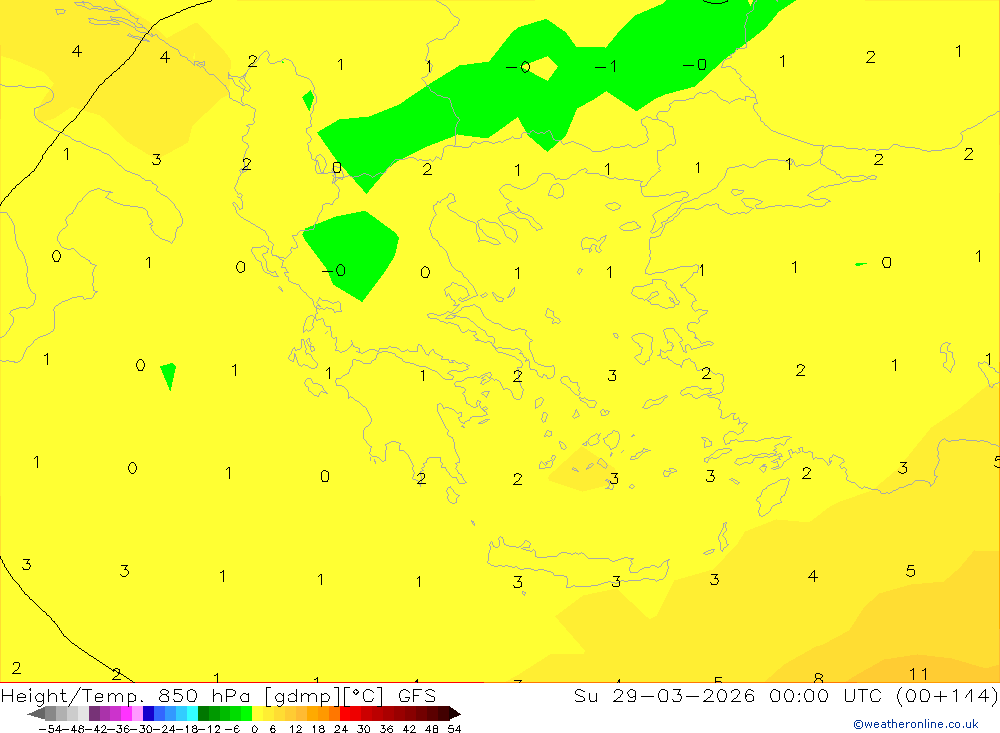Click the legend label -12
Viewport: 1000px width, 733px height.
click(209, 729)
